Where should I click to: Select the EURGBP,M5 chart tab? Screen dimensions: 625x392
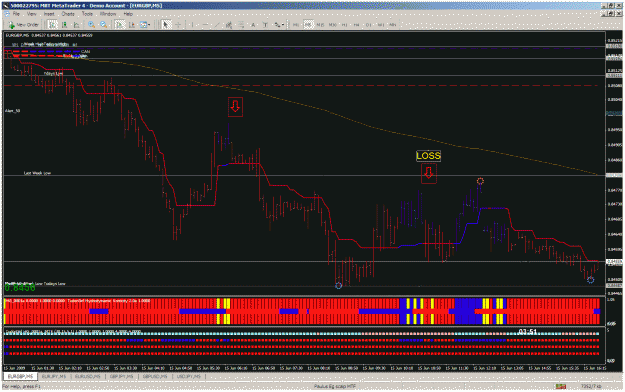click(21, 376)
